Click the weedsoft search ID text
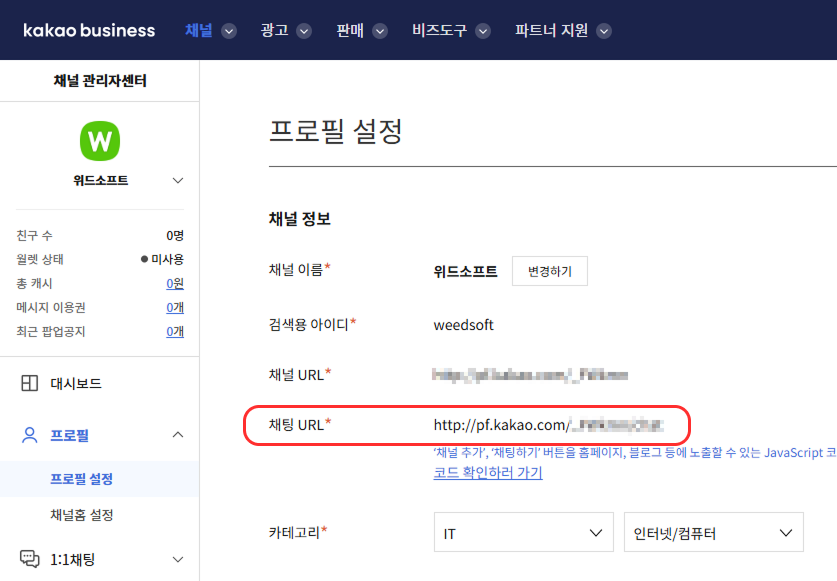The image size is (837, 581). (x=463, y=325)
